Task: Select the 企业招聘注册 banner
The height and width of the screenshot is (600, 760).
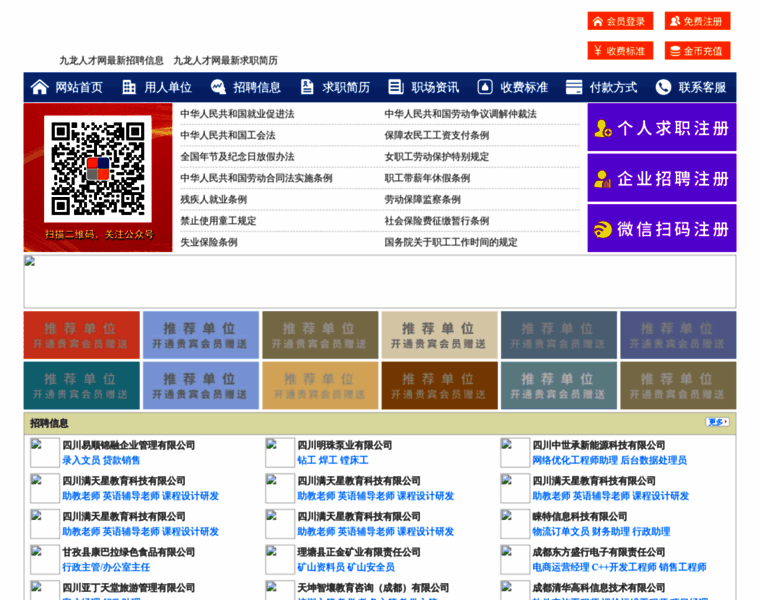Action: (x=661, y=179)
